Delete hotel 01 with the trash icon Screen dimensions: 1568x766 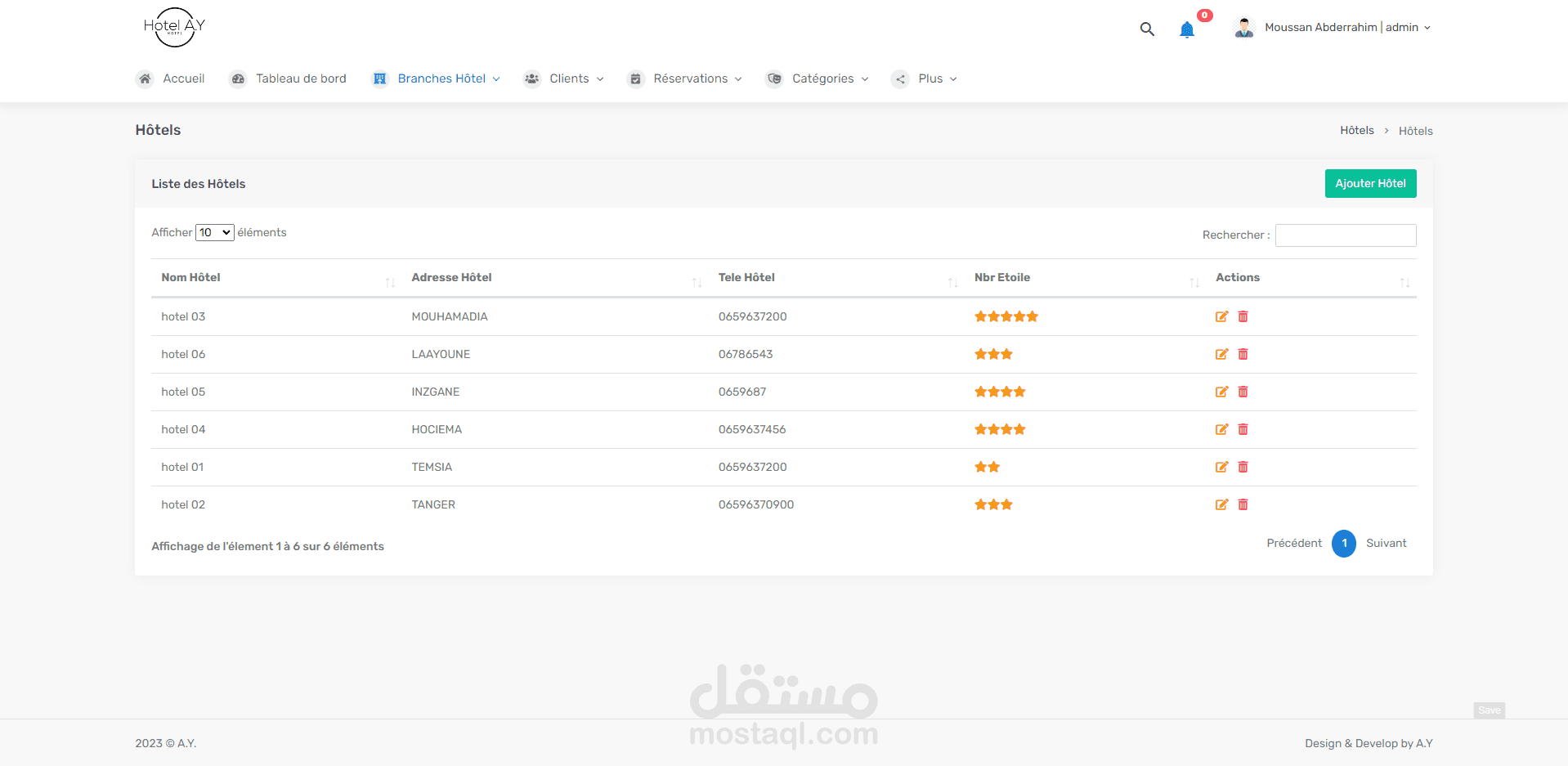point(1243,467)
